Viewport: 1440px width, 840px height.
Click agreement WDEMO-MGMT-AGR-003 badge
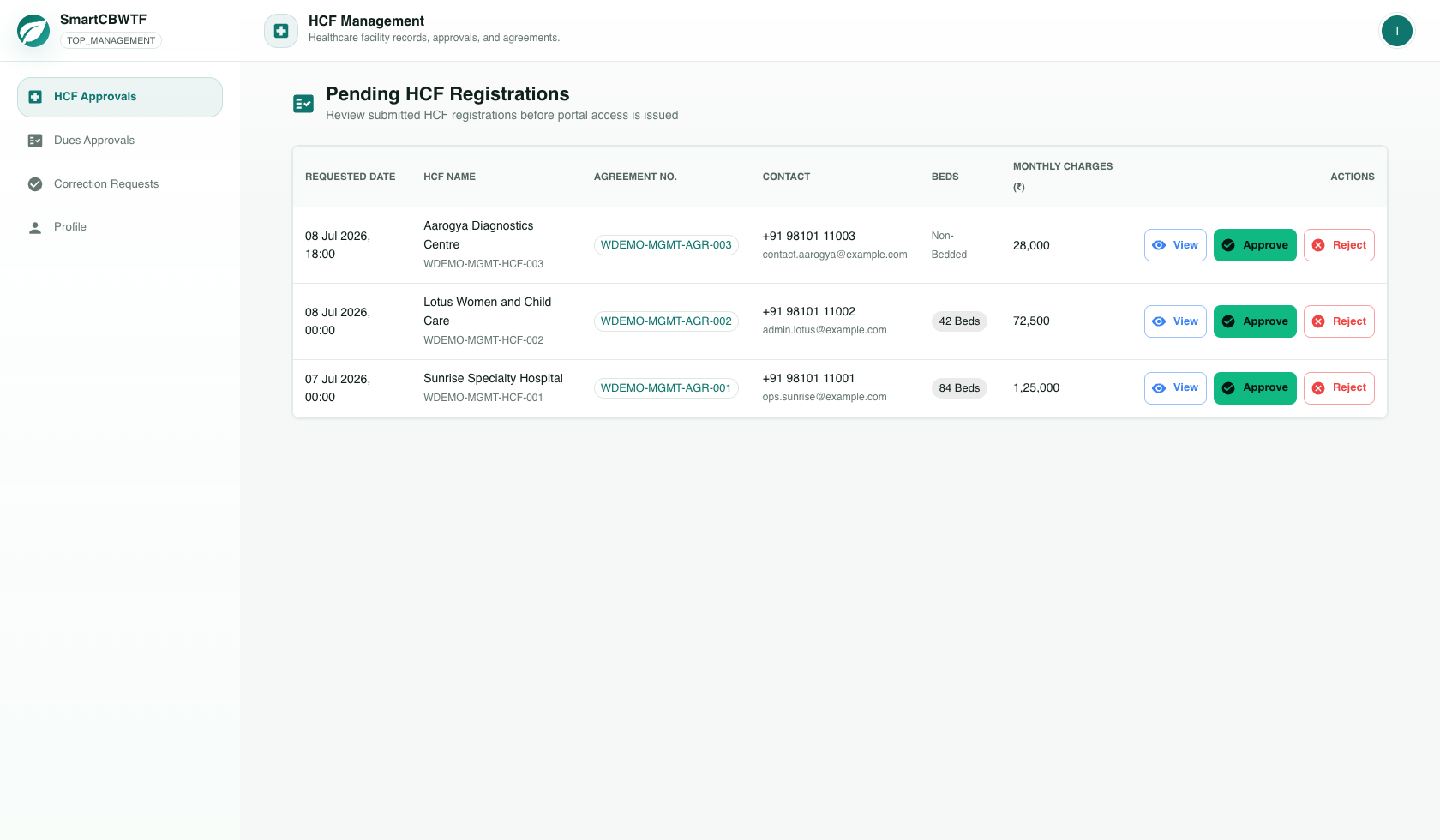coord(666,245)
